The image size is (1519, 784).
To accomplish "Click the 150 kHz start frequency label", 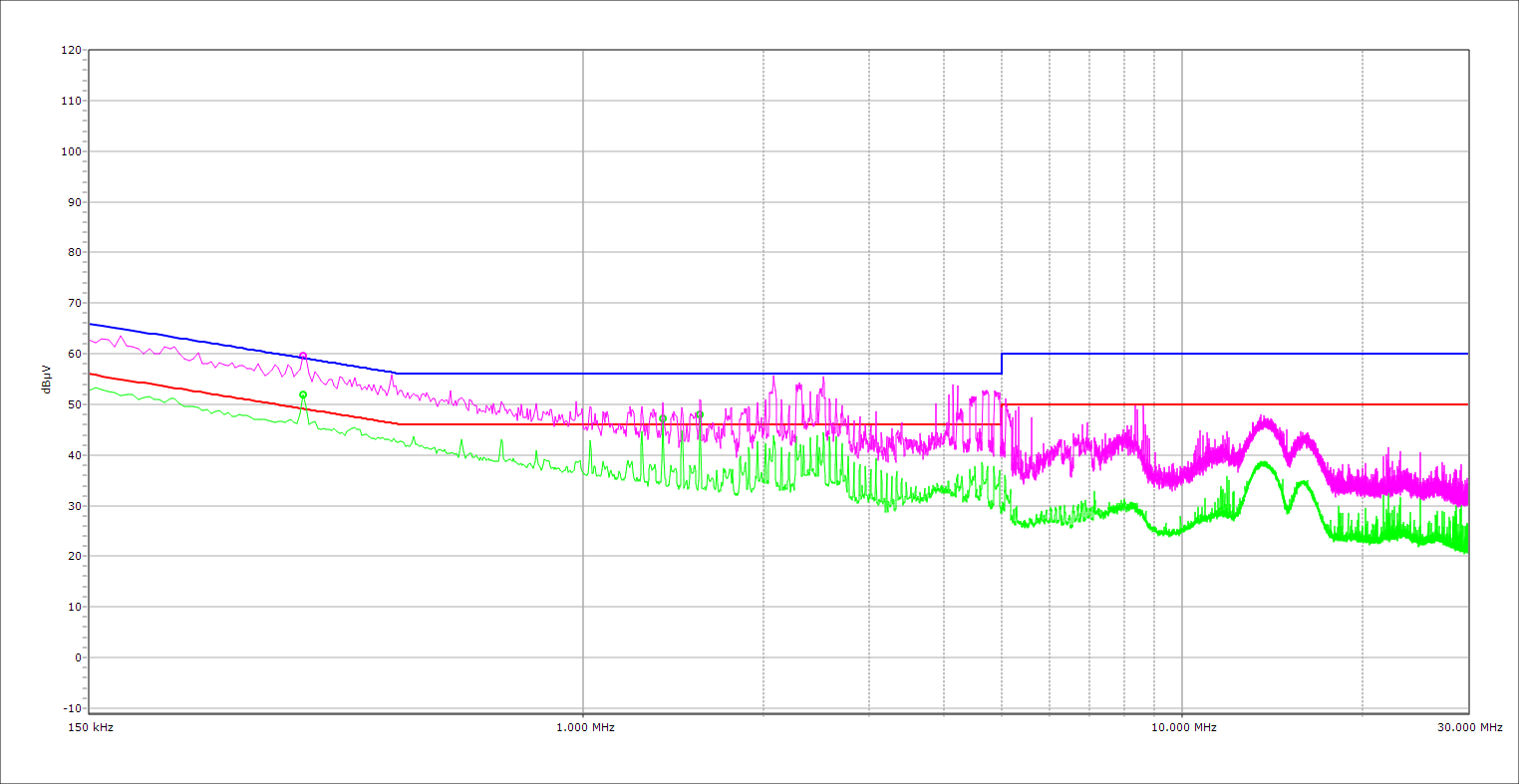I will (90, 727).
